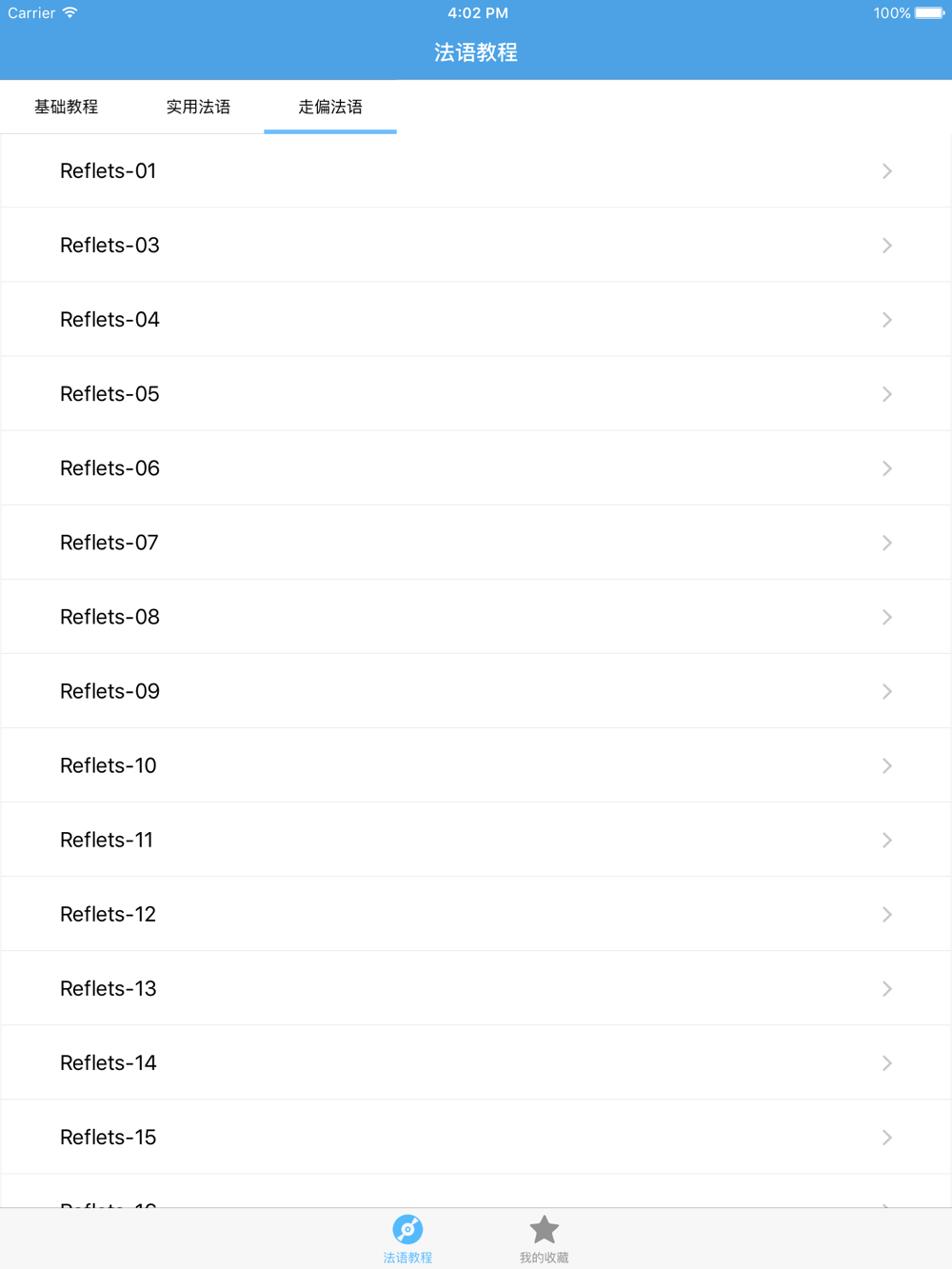
Task: Open the Reflets-11 lesson row
Action: (x=476, y=840)
